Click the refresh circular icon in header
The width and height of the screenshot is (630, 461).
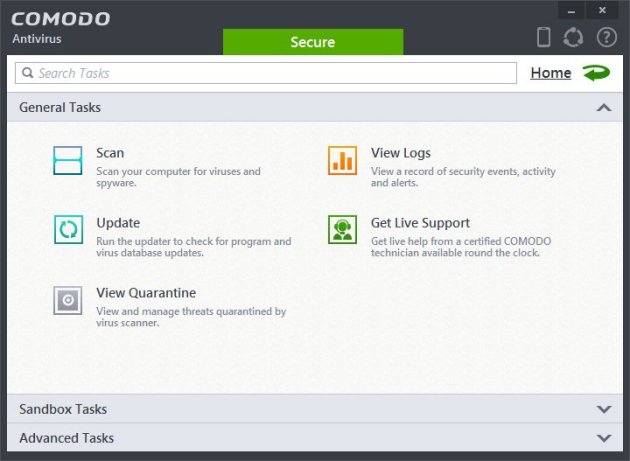click(x=573, y=38)
